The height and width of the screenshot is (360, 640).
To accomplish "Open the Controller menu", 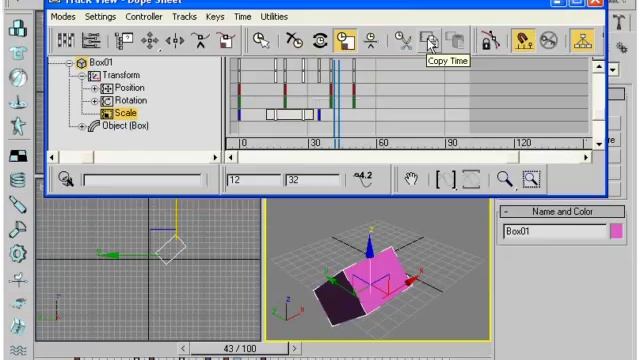I will pos(144,17).
